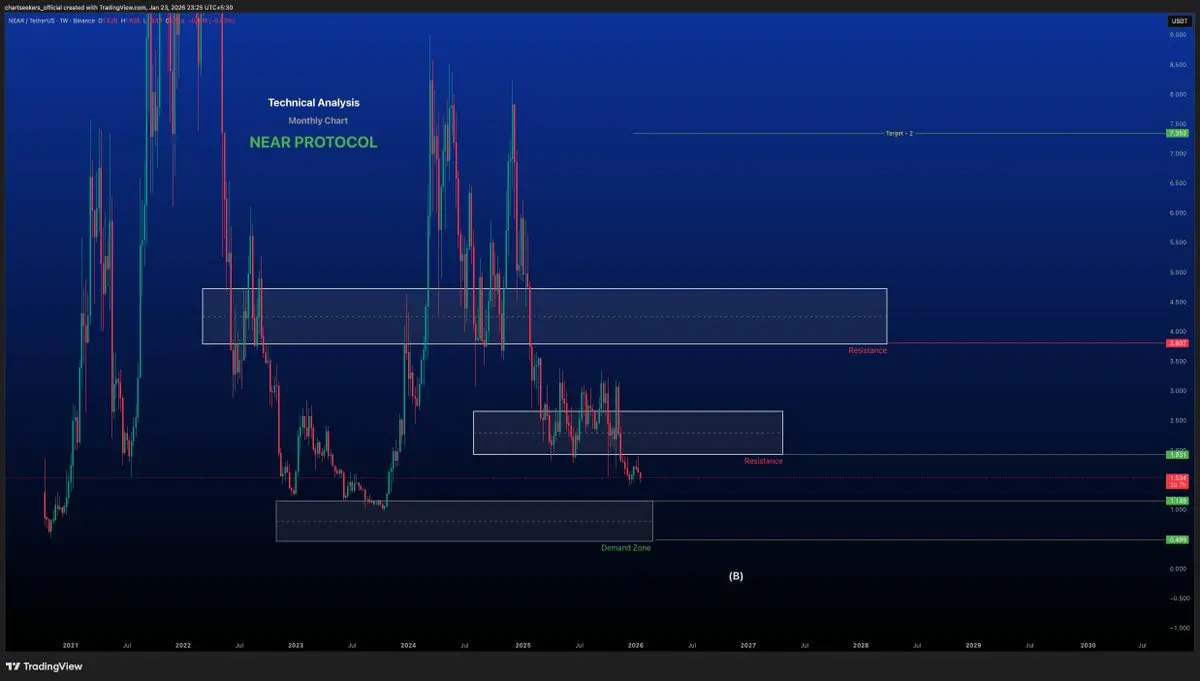Image resolution: width=1200 pixels, height=681 pixels.
Task: Click the green 0.499 price tag
Action: click(x=1177, y=540)
